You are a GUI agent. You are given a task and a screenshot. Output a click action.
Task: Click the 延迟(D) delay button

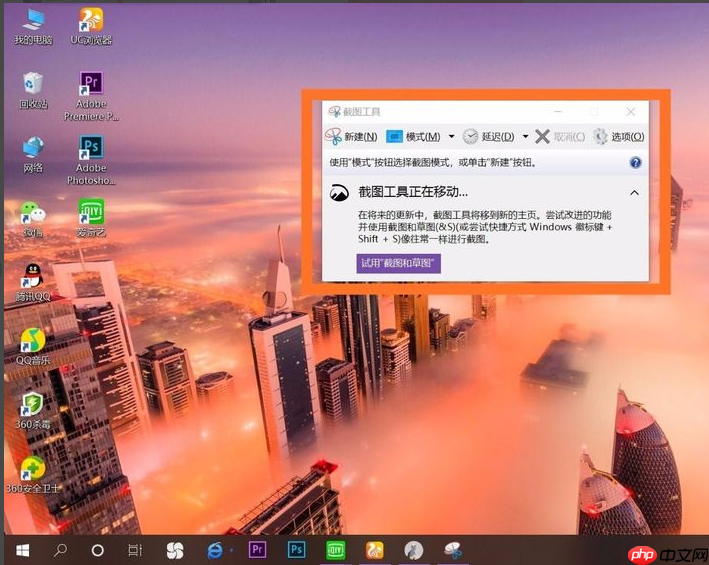pyautogui.click(x=489, y=136)
